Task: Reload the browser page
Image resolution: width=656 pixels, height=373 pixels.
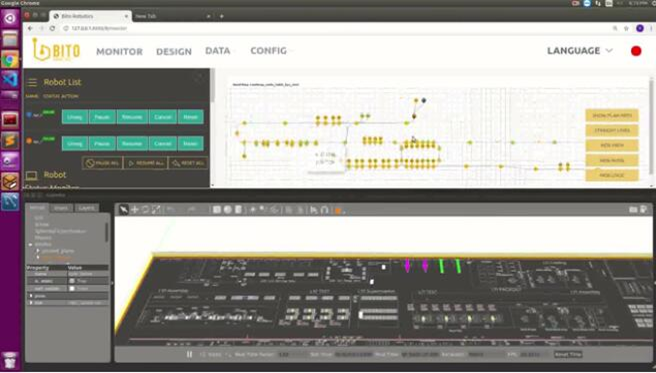Action: click(x=52, y=28)
